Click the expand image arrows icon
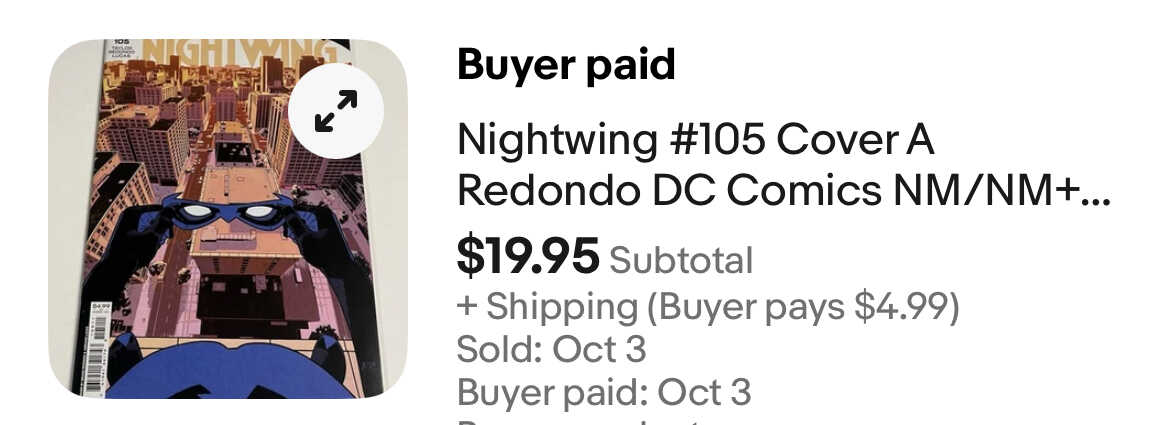This screenshot has width=1170, height=425. 336,111
